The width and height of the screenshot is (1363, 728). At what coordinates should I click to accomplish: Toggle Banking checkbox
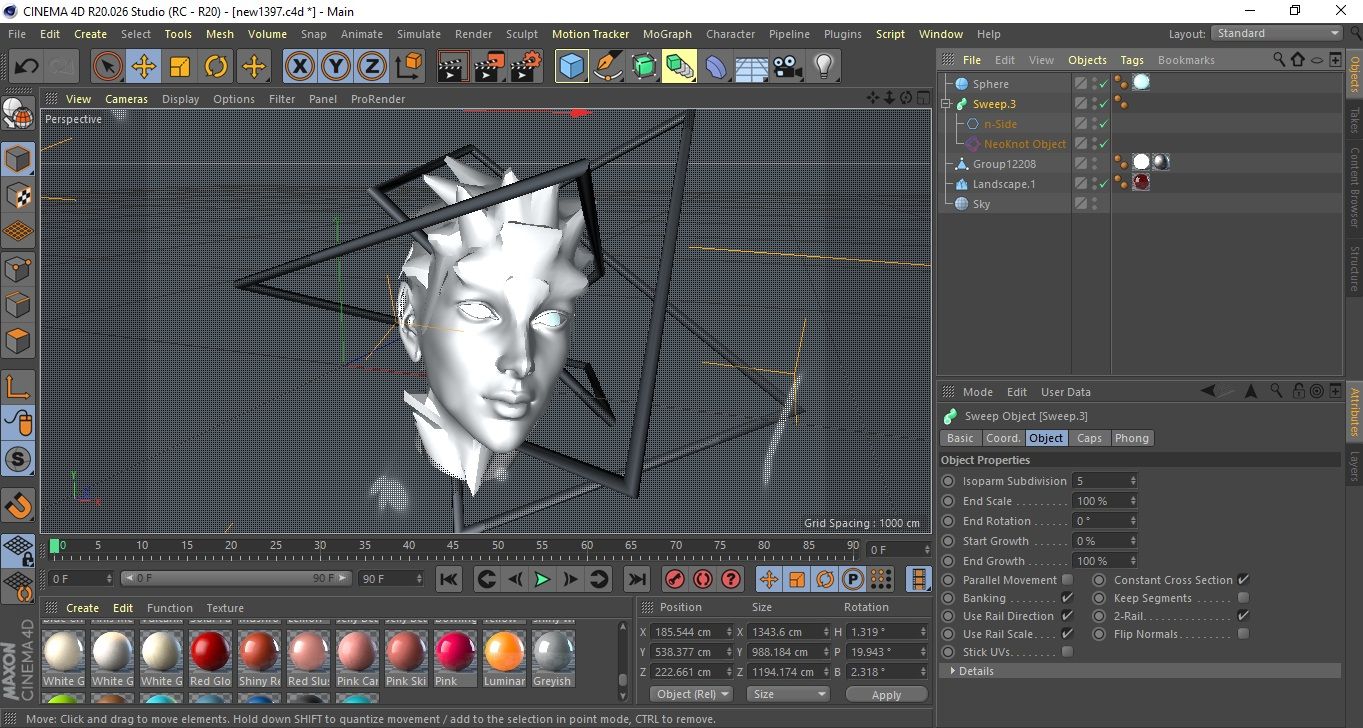[x=1067, y=598]
